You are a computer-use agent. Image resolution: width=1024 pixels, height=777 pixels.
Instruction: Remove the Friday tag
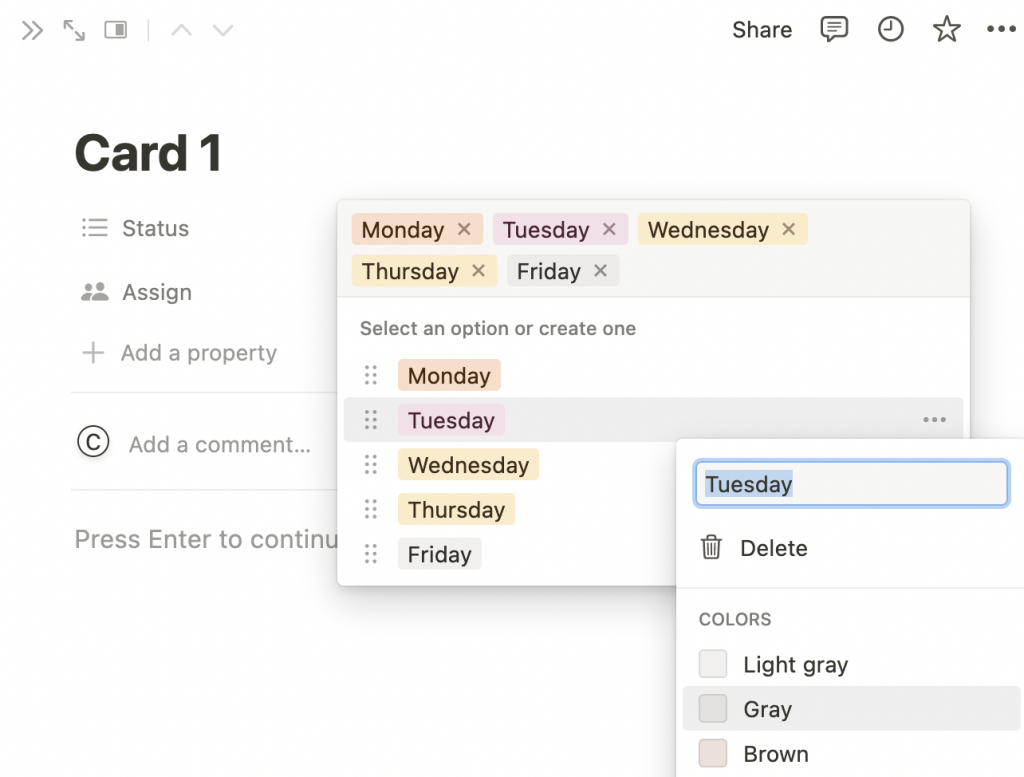(600, 271)
